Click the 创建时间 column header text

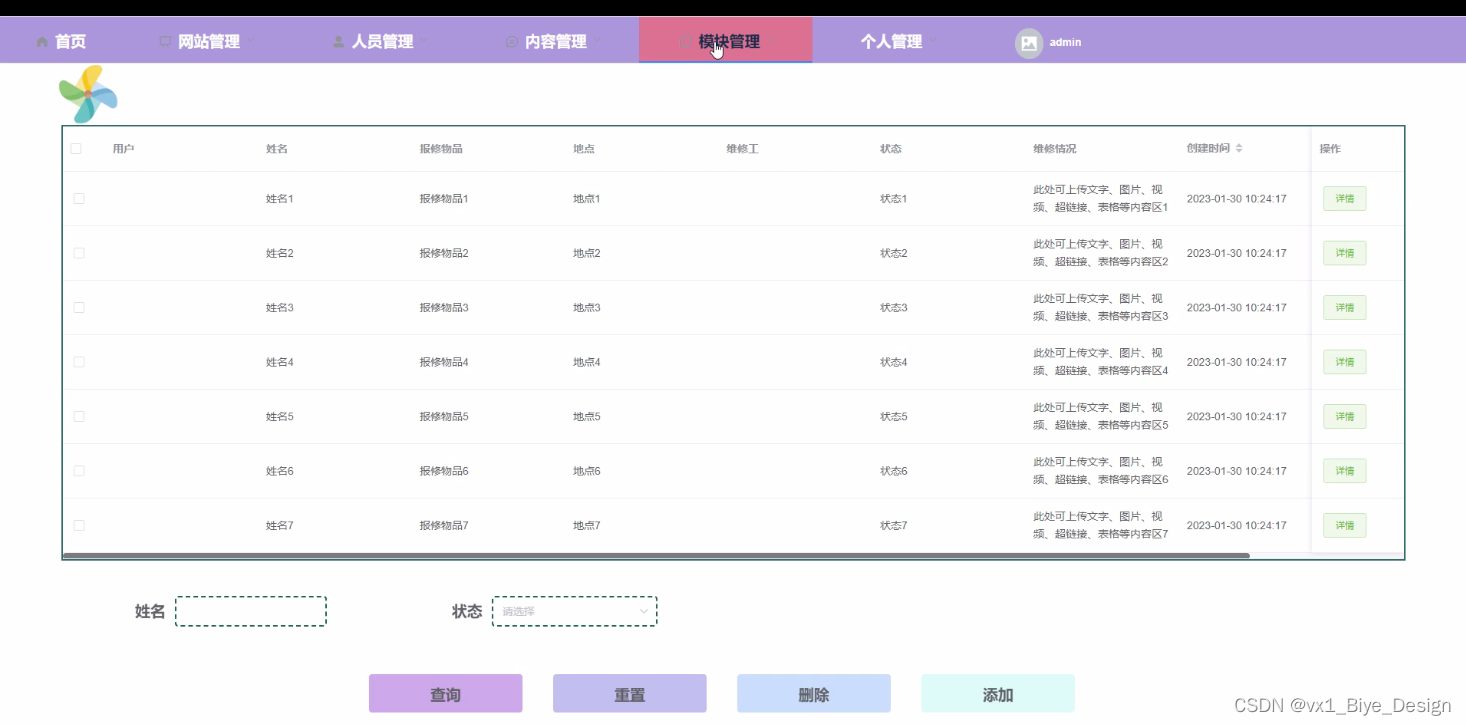tap(1208, 149)
